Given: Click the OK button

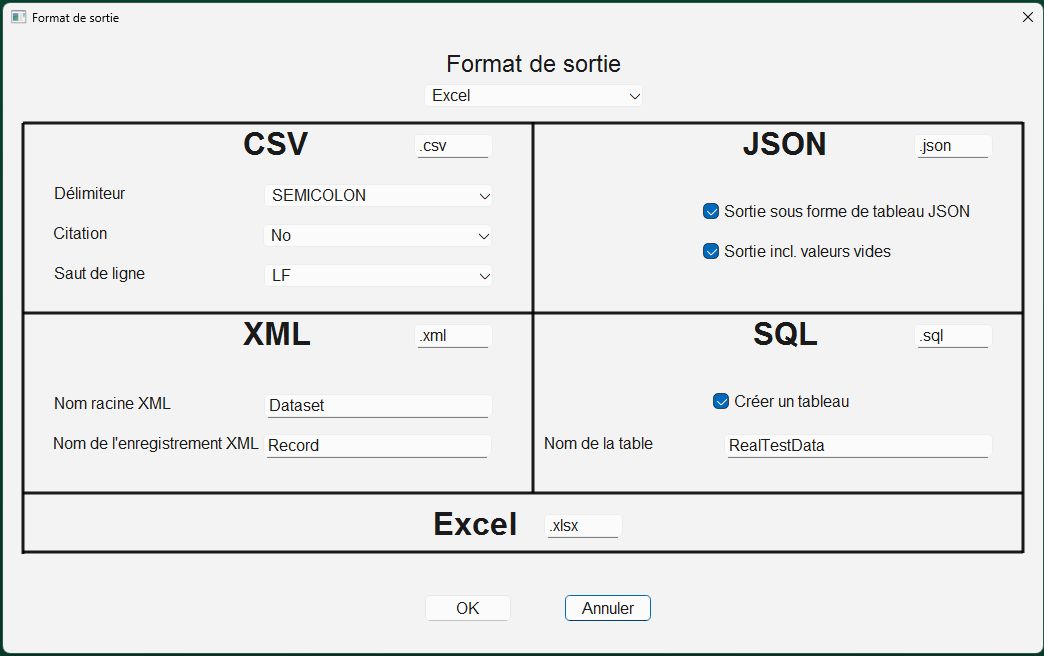Looking at the screenshot, I should click(468, 608).
